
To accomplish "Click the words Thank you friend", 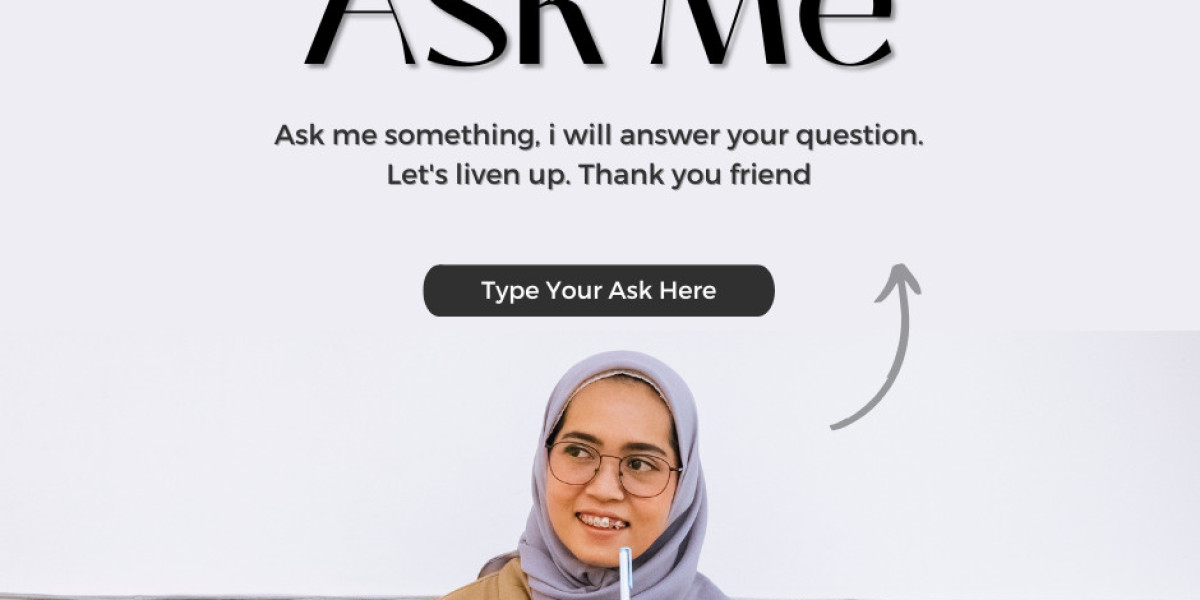I will tap(696, 175).
